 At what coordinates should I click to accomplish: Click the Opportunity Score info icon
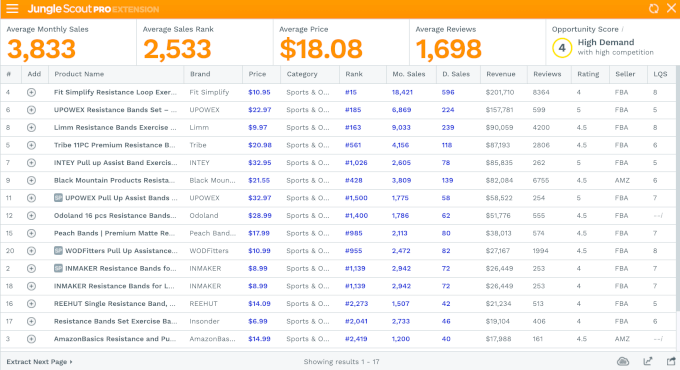(623, 29)
